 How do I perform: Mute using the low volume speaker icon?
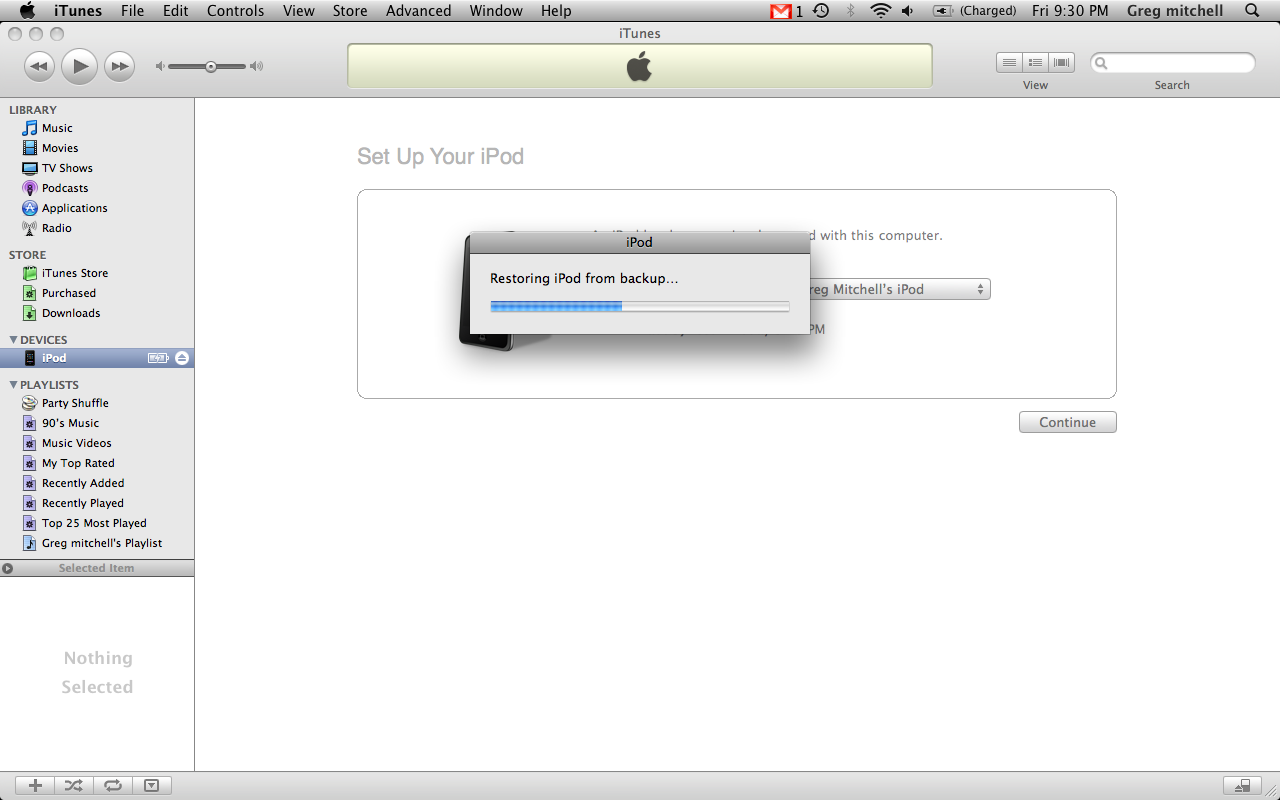(x=159, y=67)
